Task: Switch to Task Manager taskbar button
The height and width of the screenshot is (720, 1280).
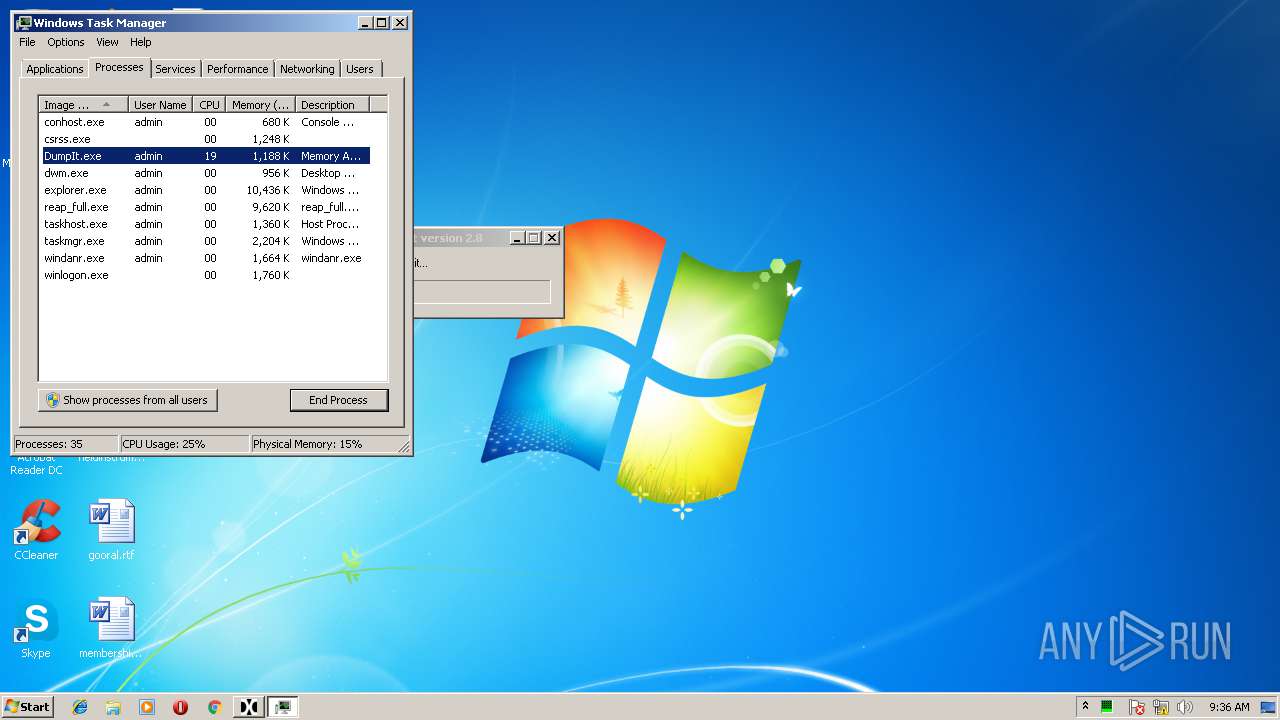Action: click(x=282, y=707)
